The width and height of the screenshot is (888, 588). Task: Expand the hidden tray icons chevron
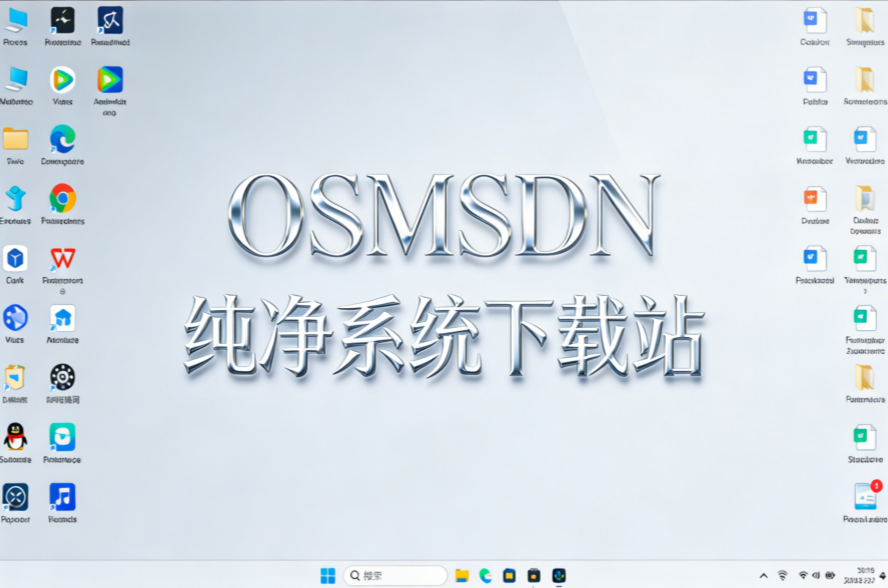click(763, 576)
